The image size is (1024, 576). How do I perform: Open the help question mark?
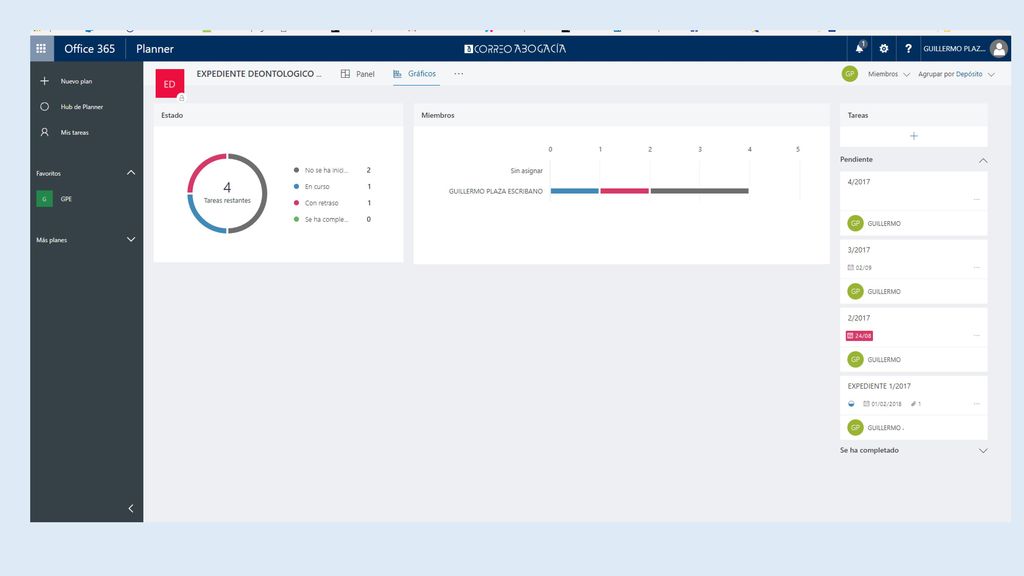click(908, 48)
